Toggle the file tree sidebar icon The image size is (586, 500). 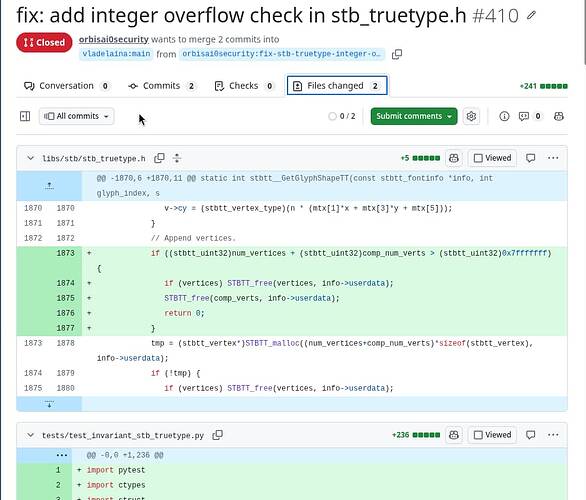25,116
